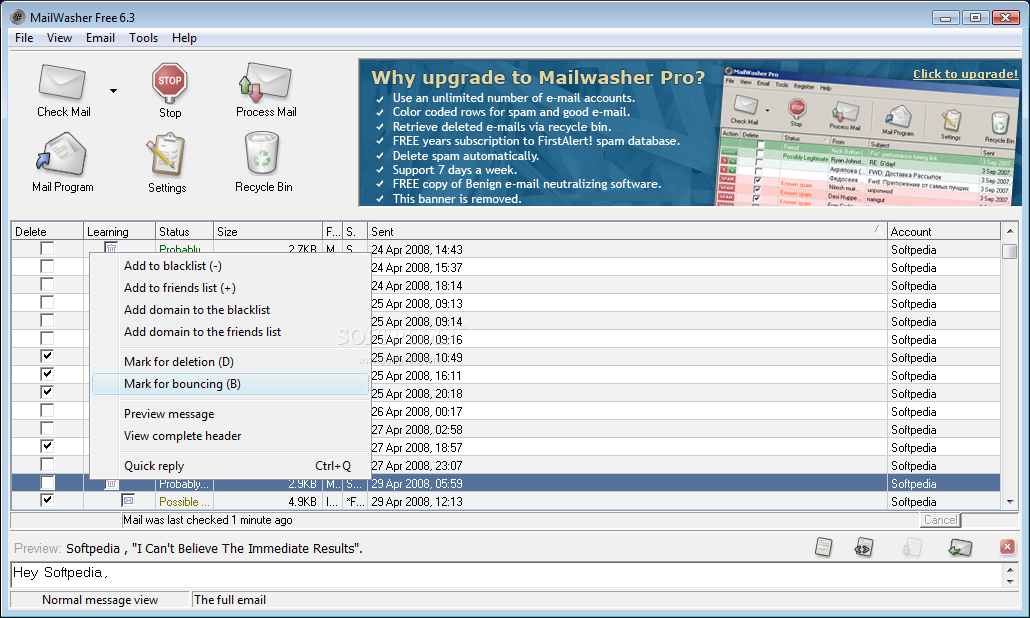Sort by the Size column header
This screenshot has height=618, width=1030.
[x=267, y=231]
